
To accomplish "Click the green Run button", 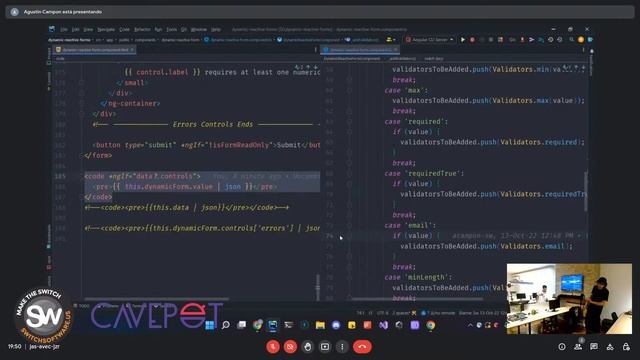I will (463, 40).
